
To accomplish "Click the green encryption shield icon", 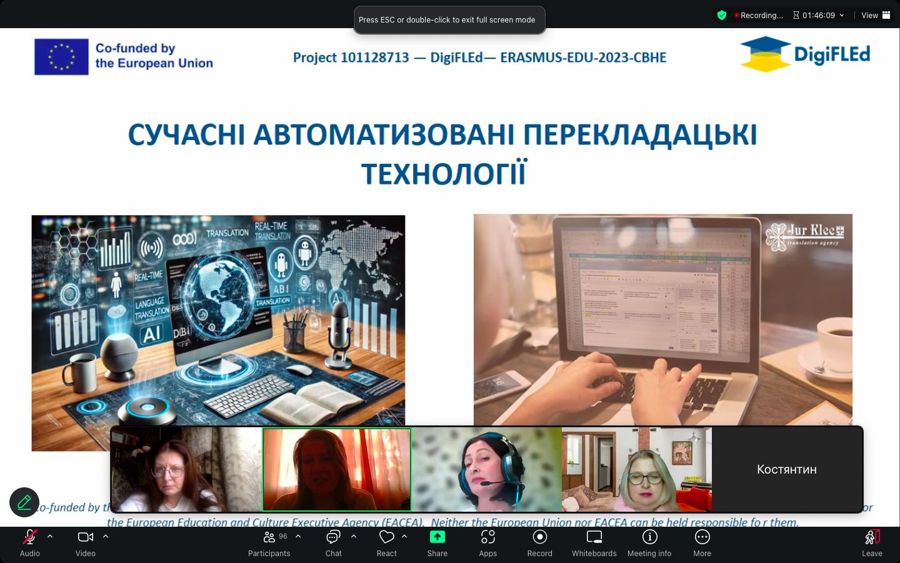I will point(721,15).
